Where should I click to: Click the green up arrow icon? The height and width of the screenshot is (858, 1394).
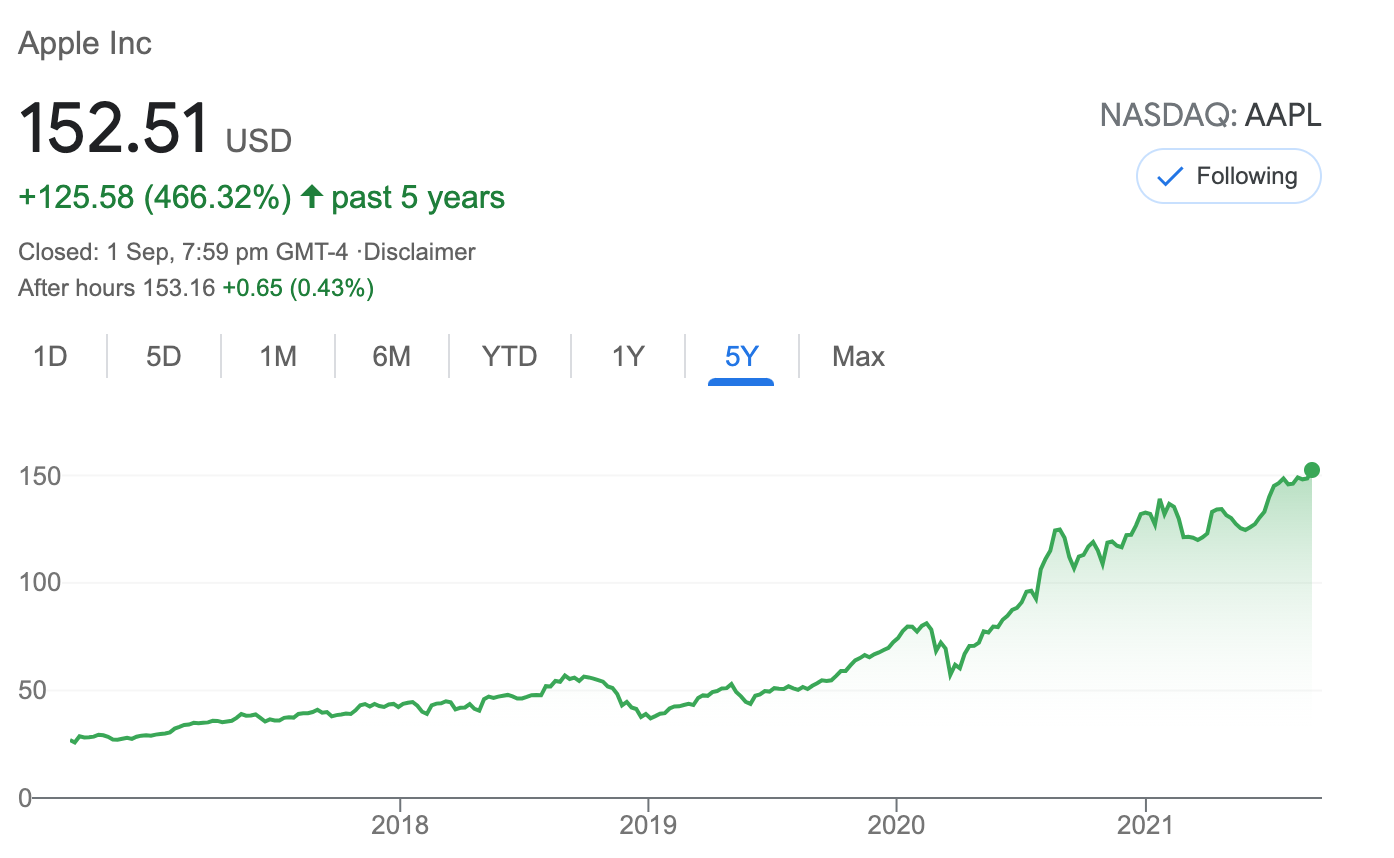point(312,197)
